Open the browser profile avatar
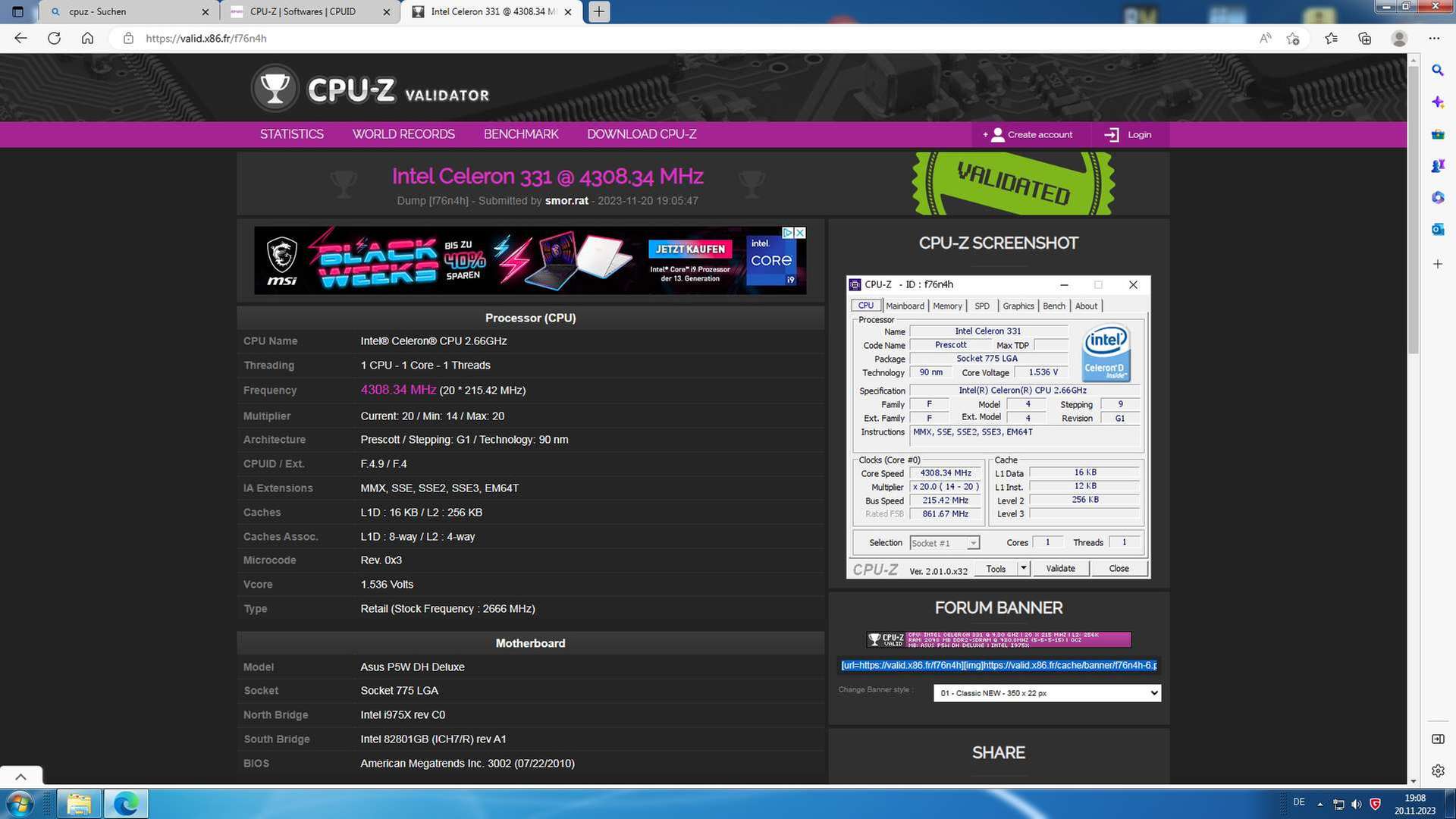1456x819 pixels. pos(1399,38)
